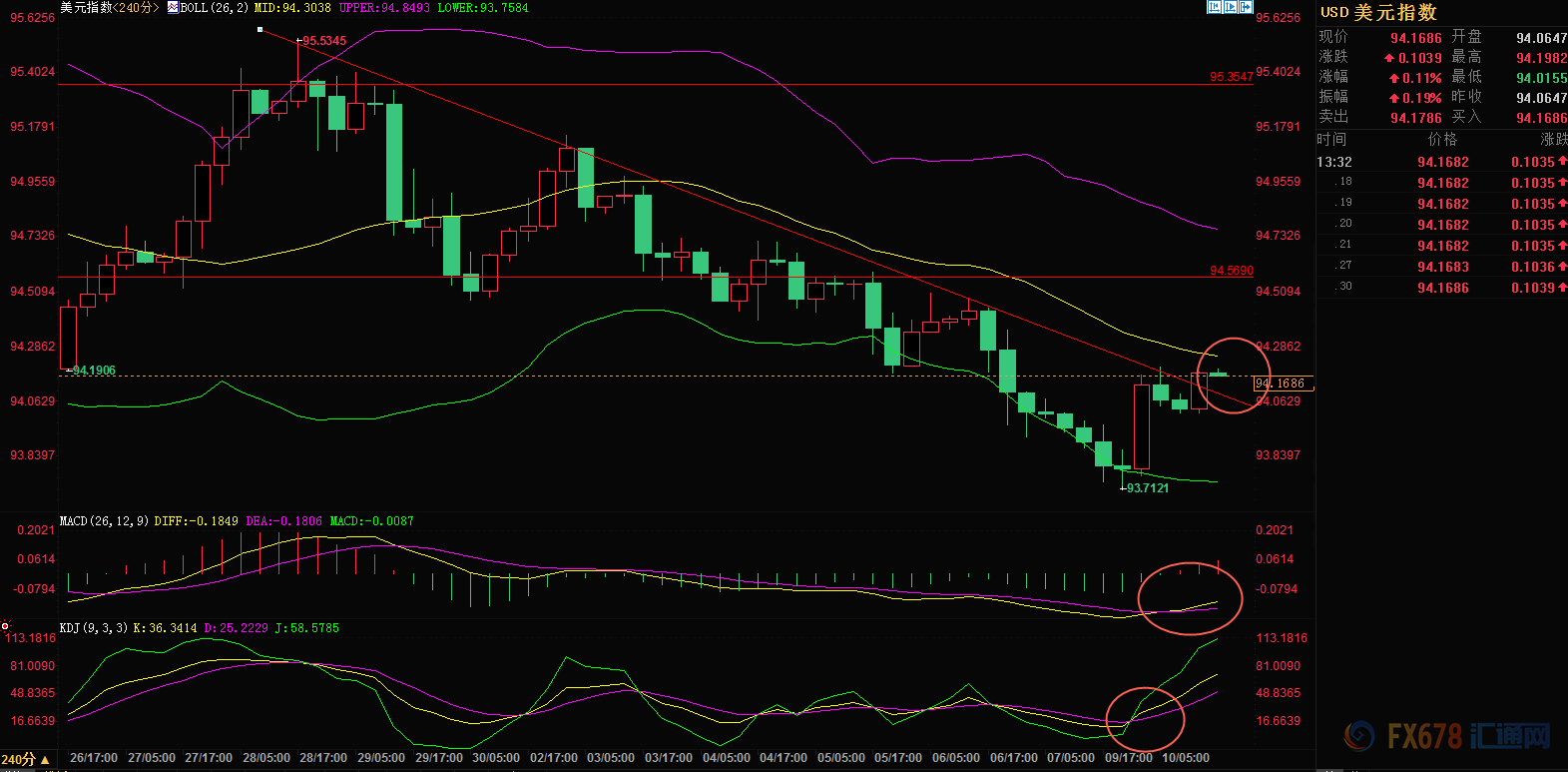Open the 240分 timeframe selector
This screenshot has height=772, width=1568.
(26, 759)
